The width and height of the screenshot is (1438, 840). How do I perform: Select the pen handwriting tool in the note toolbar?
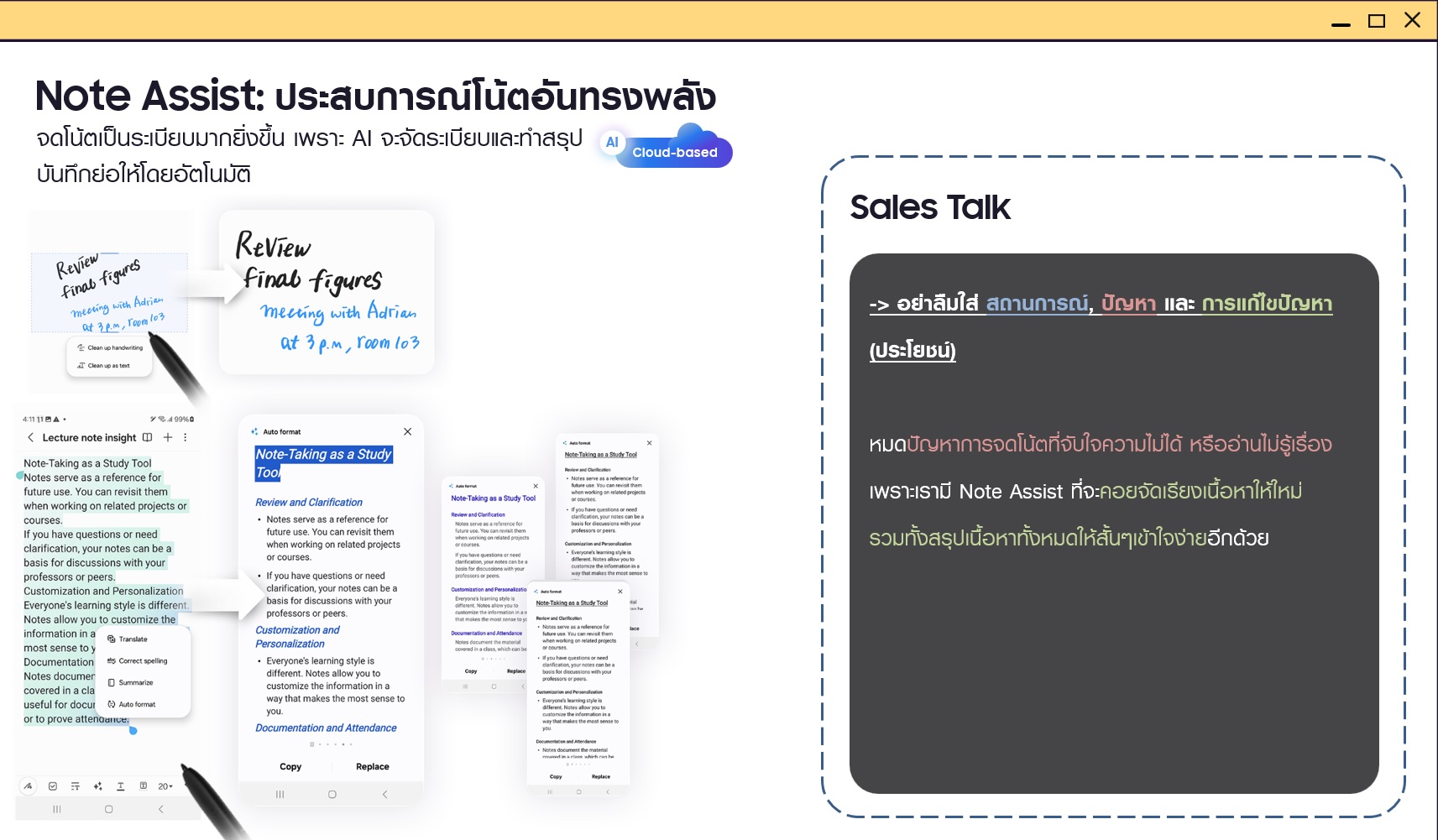pos(29,786)
